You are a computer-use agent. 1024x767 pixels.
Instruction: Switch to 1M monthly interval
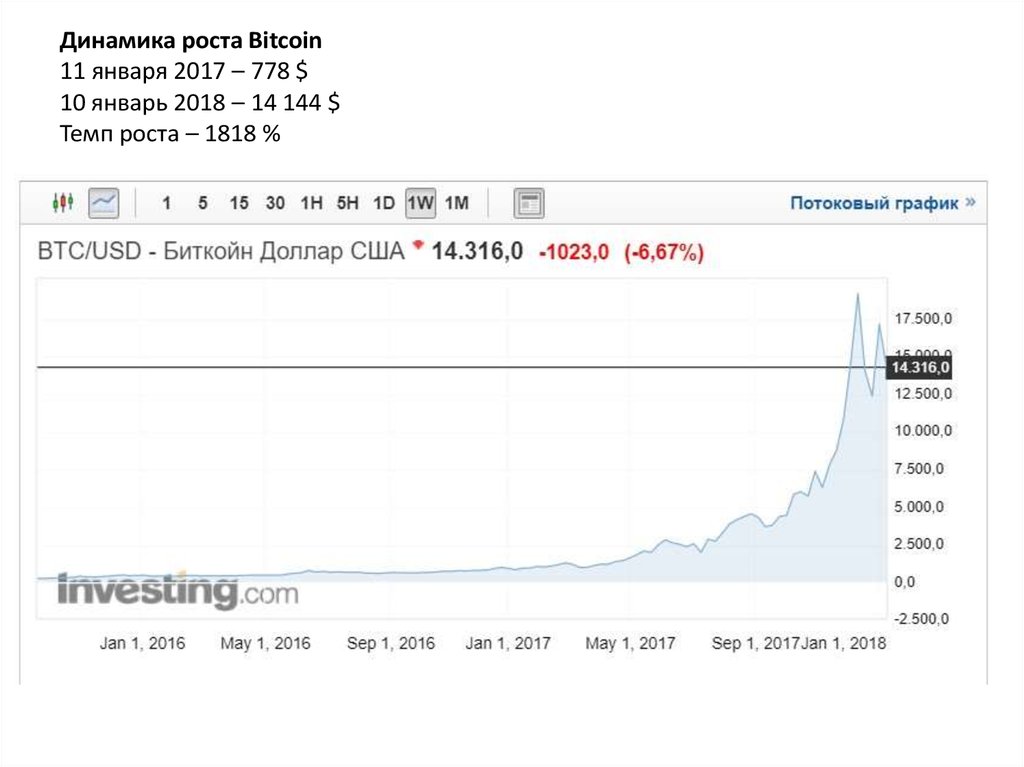(456, 204)
